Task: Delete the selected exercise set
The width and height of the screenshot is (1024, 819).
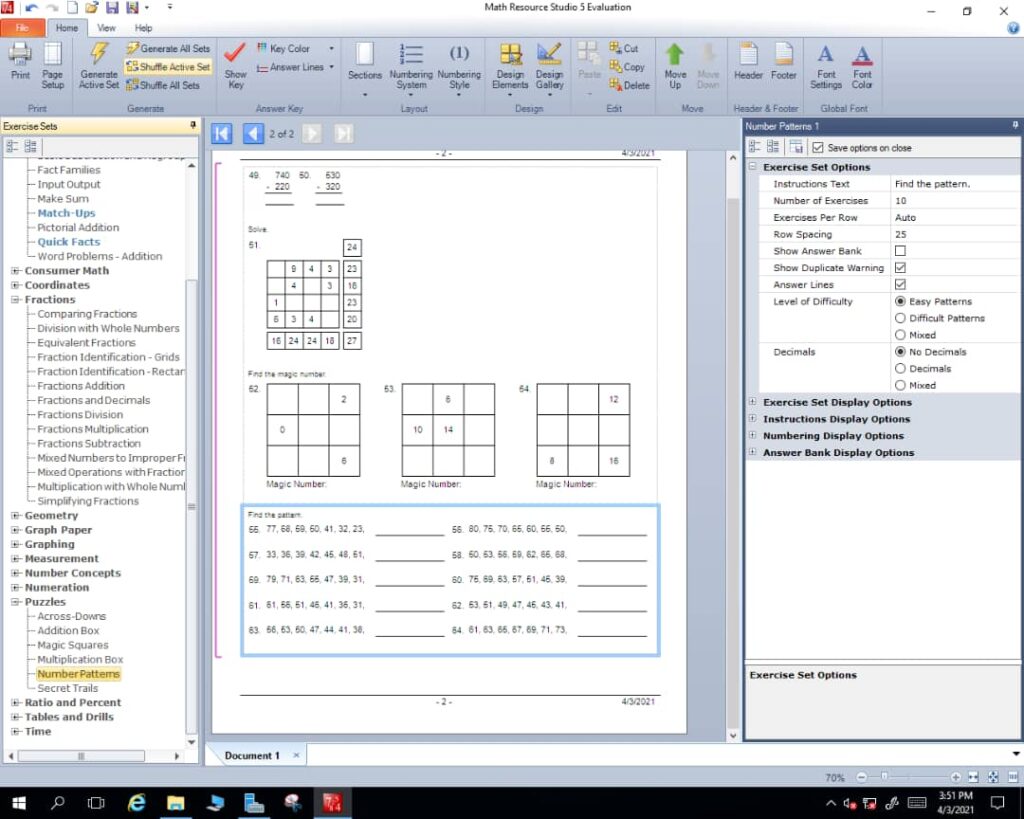Action: 630,85
